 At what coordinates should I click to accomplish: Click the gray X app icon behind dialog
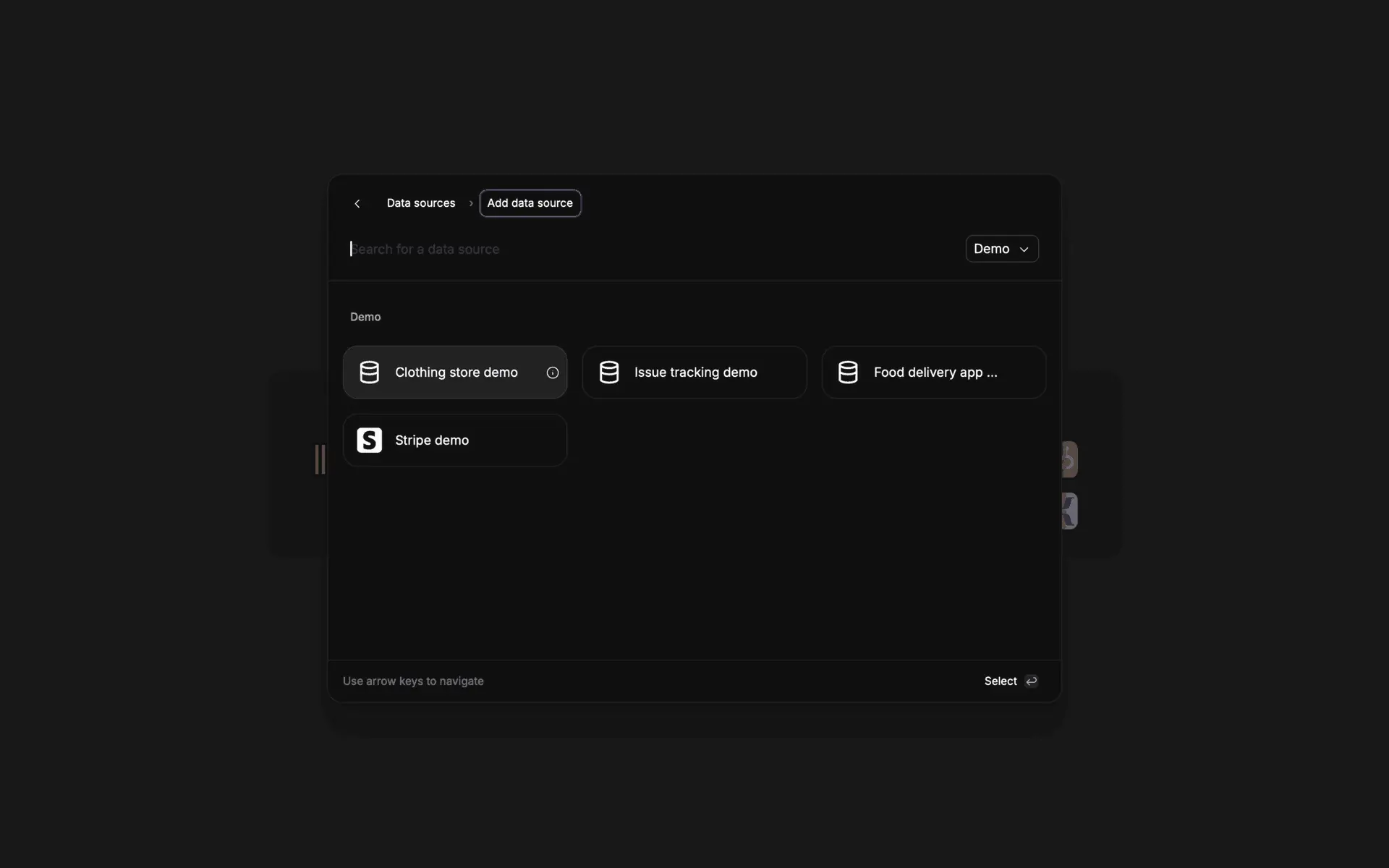pyautogui.click(x=1069, y=511)
